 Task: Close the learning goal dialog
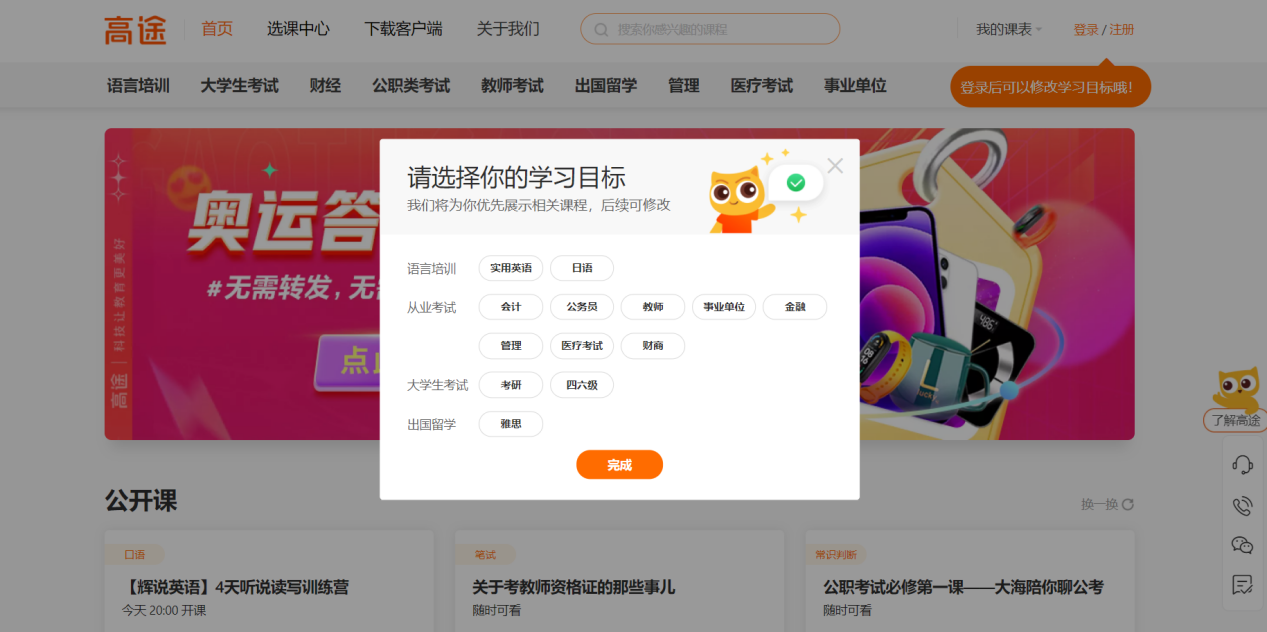pyautogui.click(x=835, y=166)
